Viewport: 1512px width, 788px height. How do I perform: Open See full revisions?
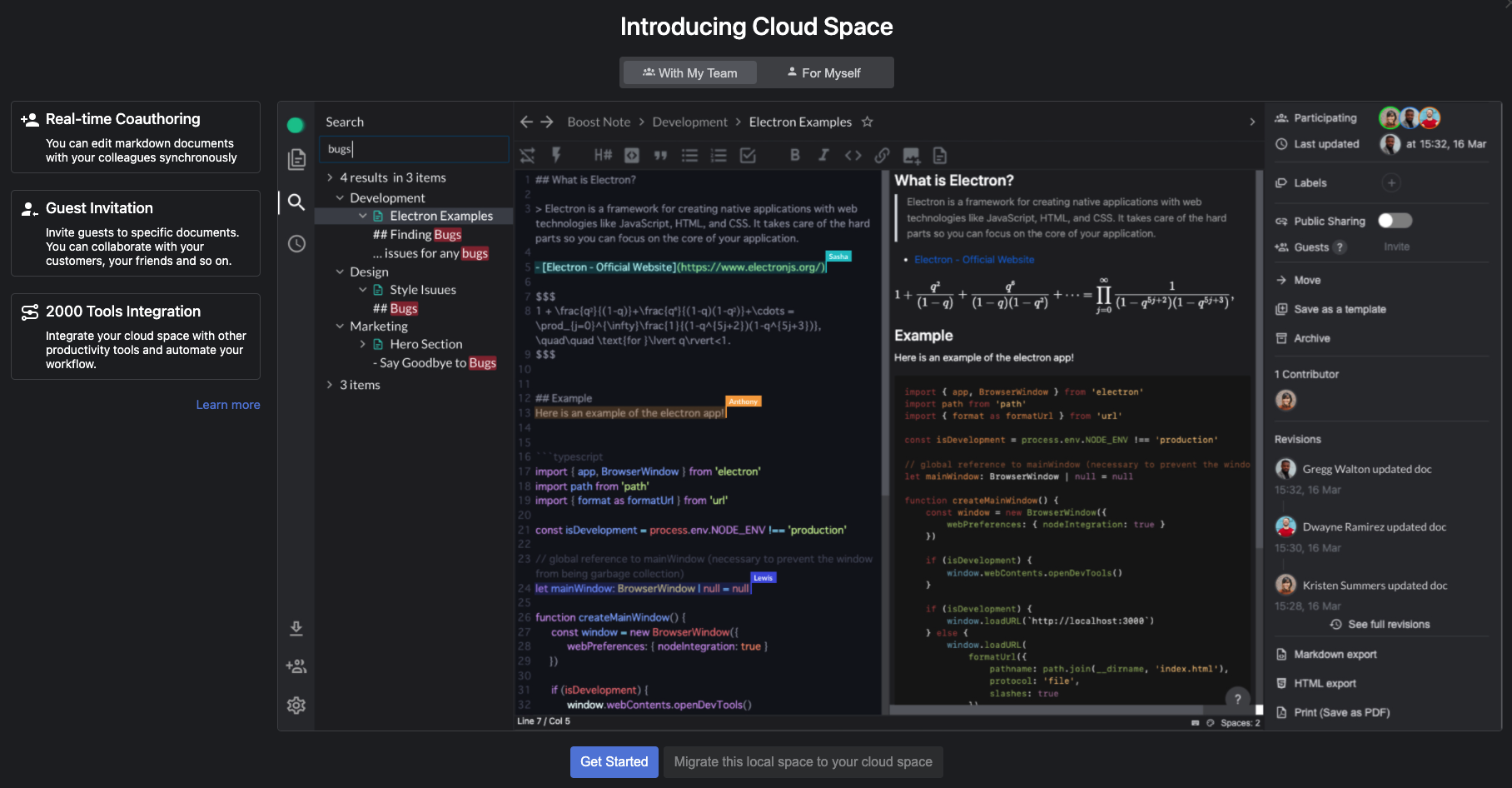pyautogui.click(x=1380, y=625)
